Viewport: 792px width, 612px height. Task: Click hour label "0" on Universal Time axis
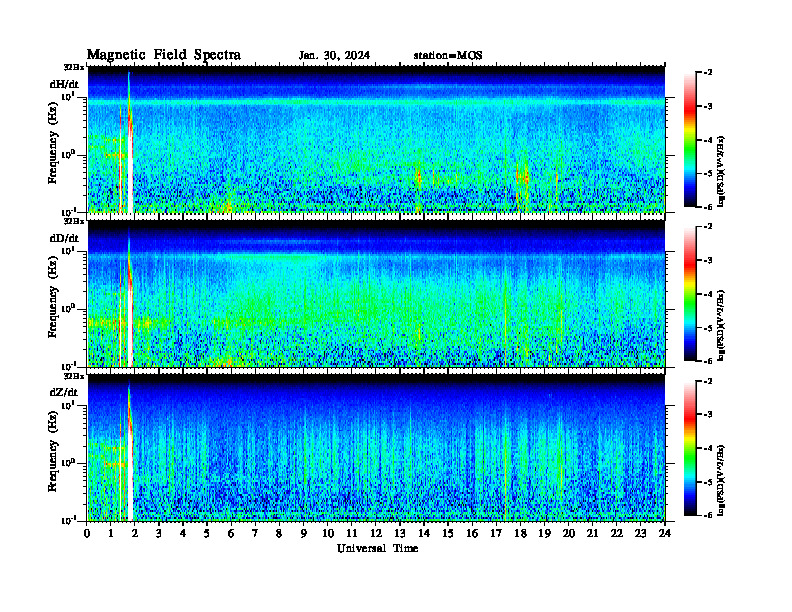tap(87, 534)
